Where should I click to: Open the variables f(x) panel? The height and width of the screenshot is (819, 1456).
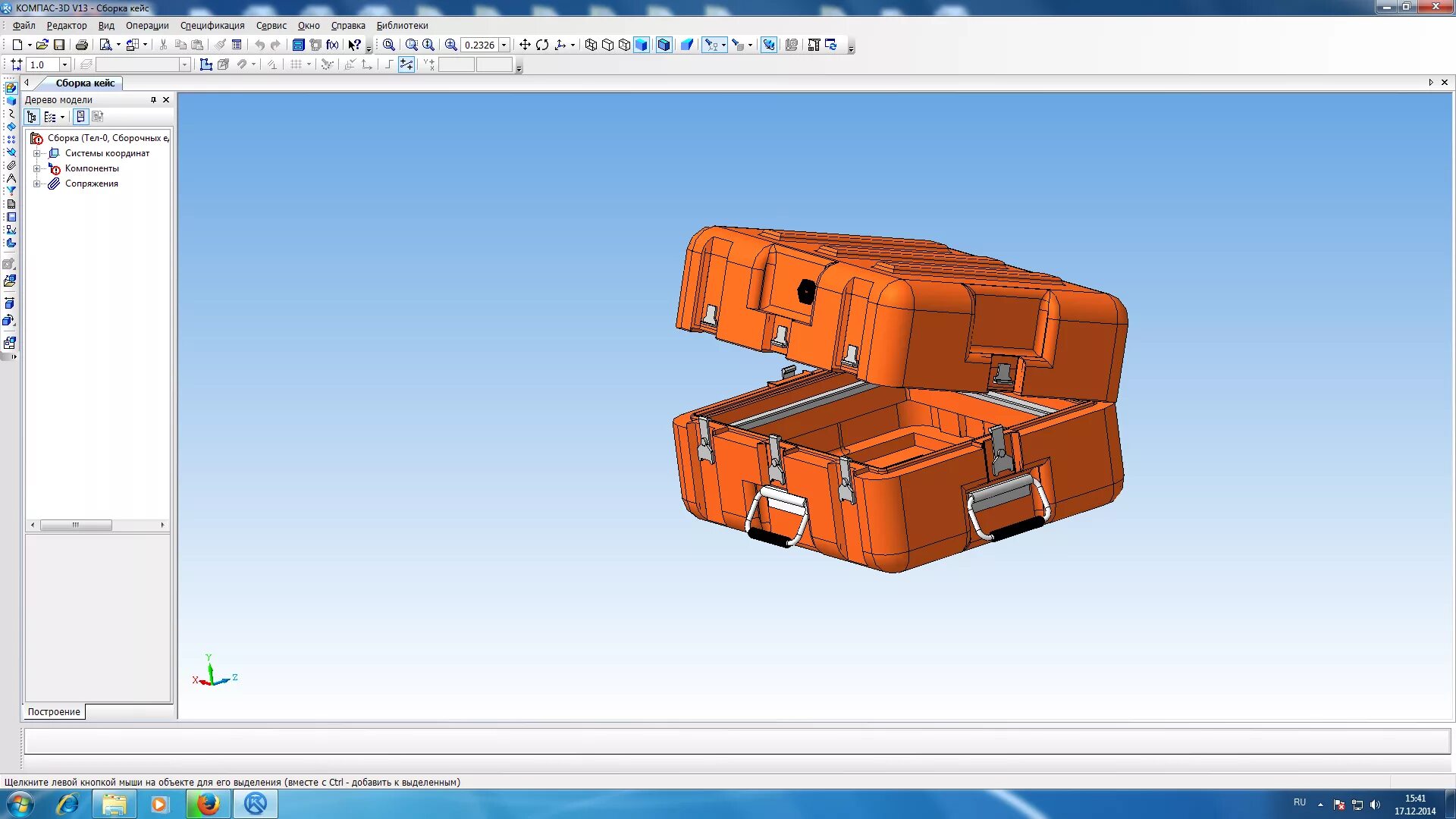332,45
